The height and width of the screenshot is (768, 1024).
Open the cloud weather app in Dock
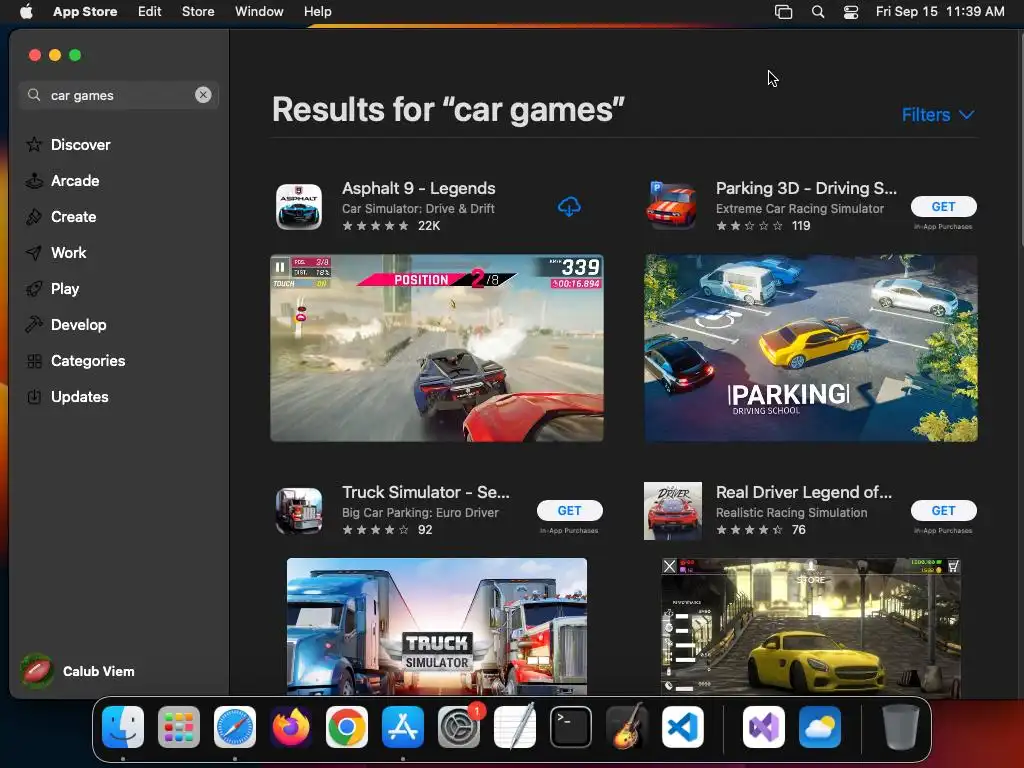(x=820, y=727)
